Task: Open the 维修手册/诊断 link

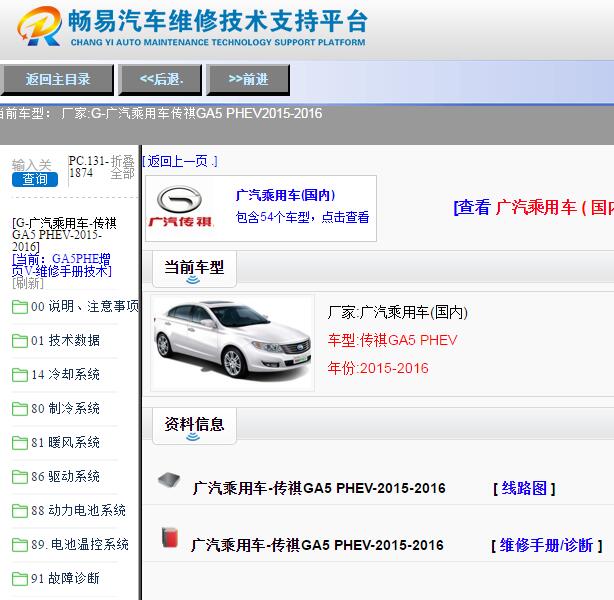Action: point(547,545)
